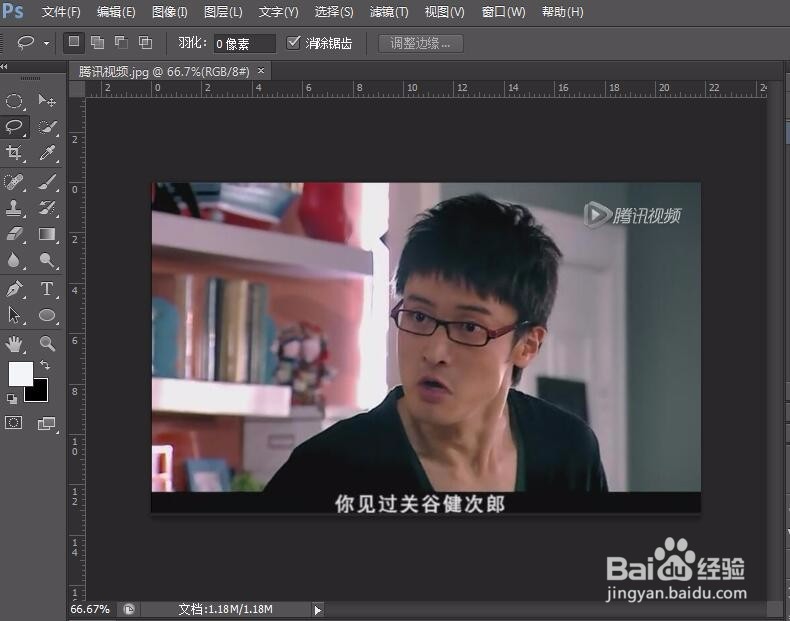Choose Subtract from Selection mode
The image size is (790, 621).
point(121,42)
